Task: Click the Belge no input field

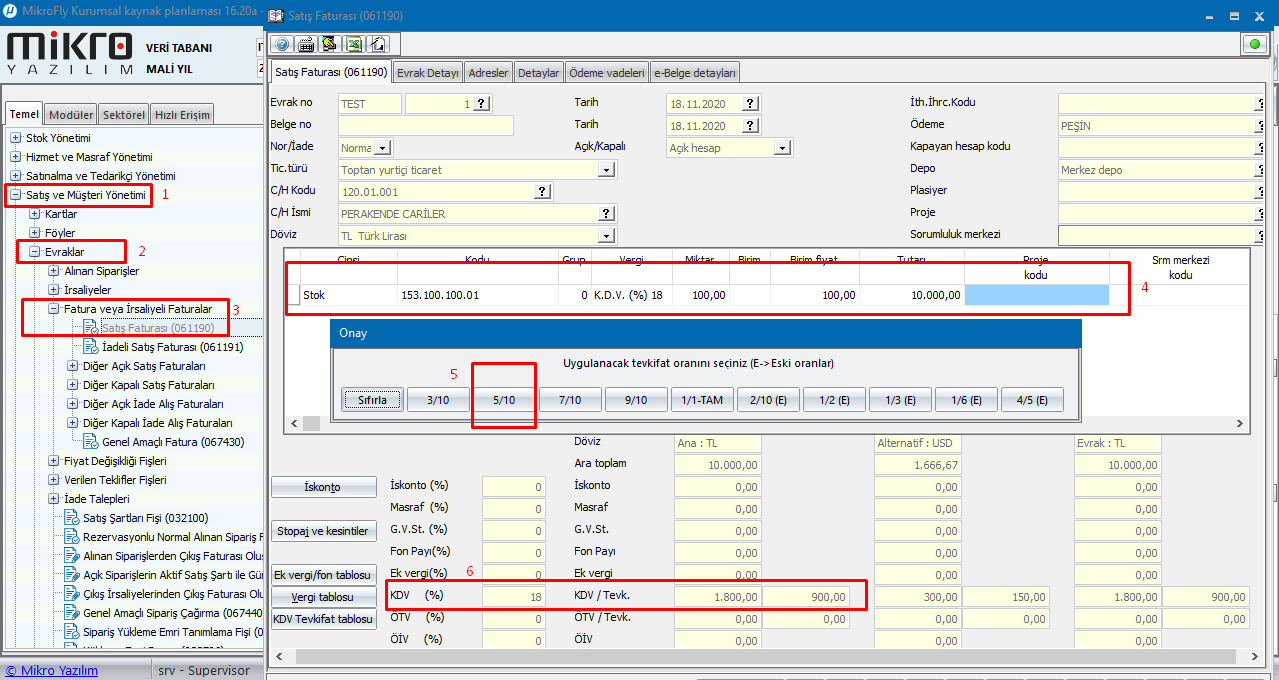Action: click(425, 126)
